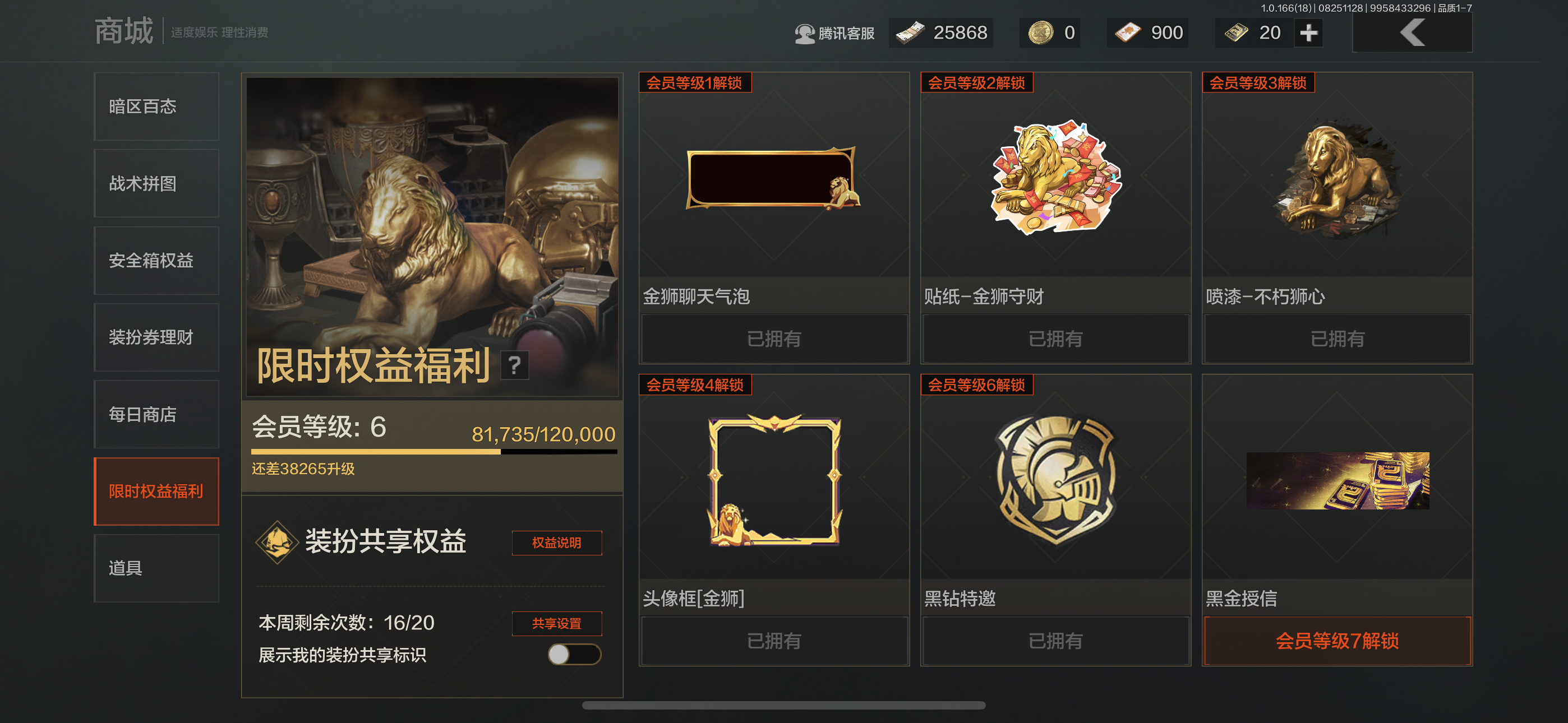Click the plus icon to add currency
The height and width of the screenshot is (723, 1568).
point(1309,33)
